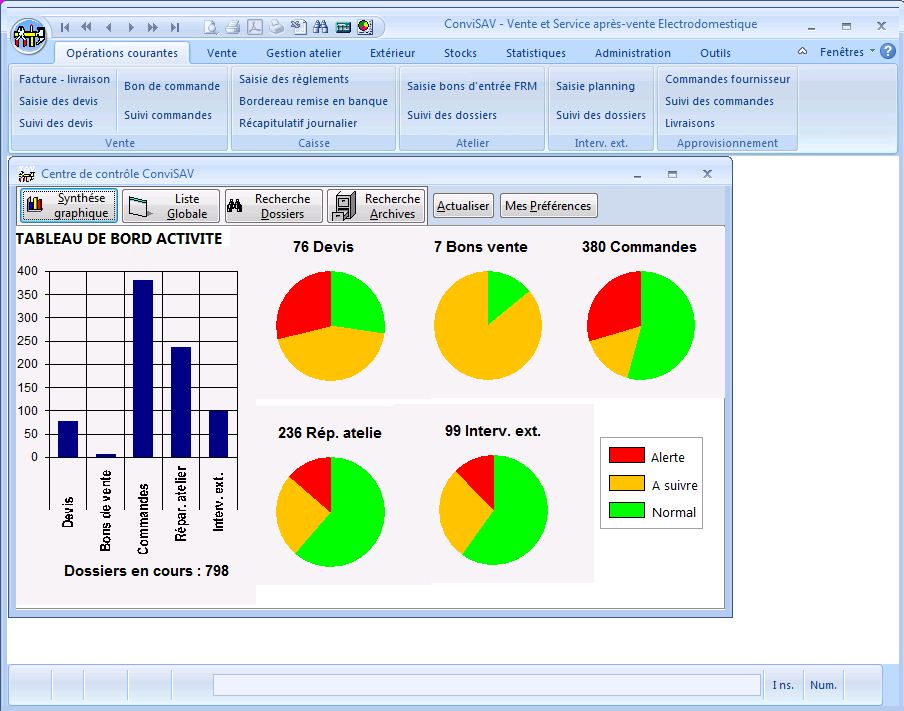Open Livraisons in Approvisionnement group

(690, 123)
